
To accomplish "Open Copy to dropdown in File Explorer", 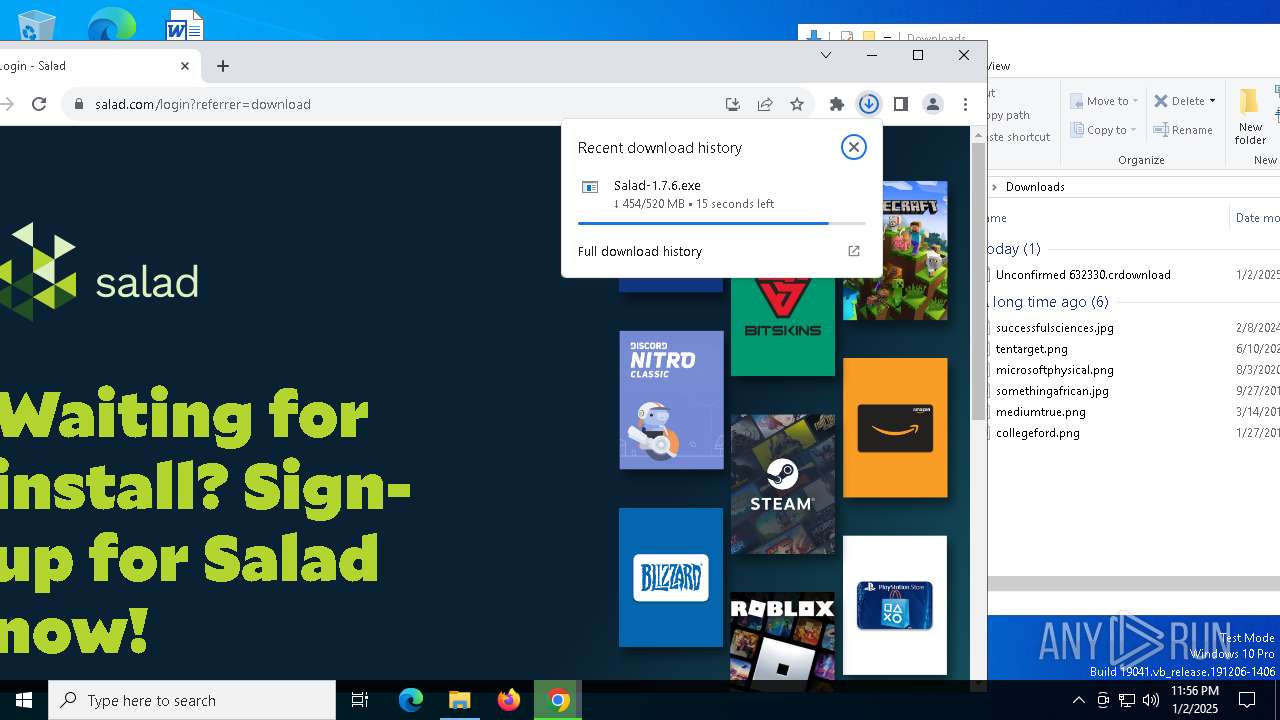I will pos(1104,130).
